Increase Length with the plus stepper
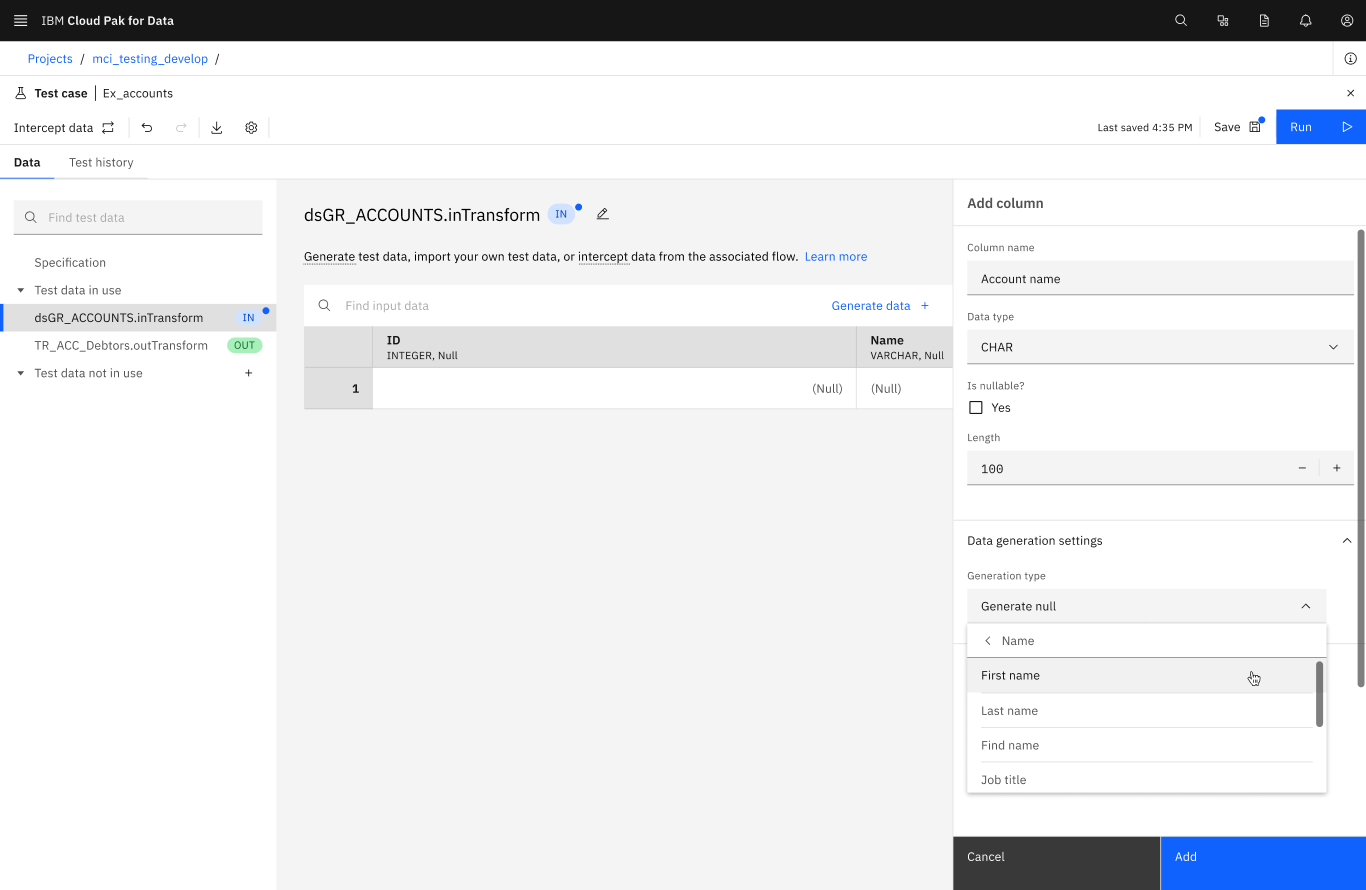Image resolution: width=1366 pixels, height=890 pixels. 1336,468
